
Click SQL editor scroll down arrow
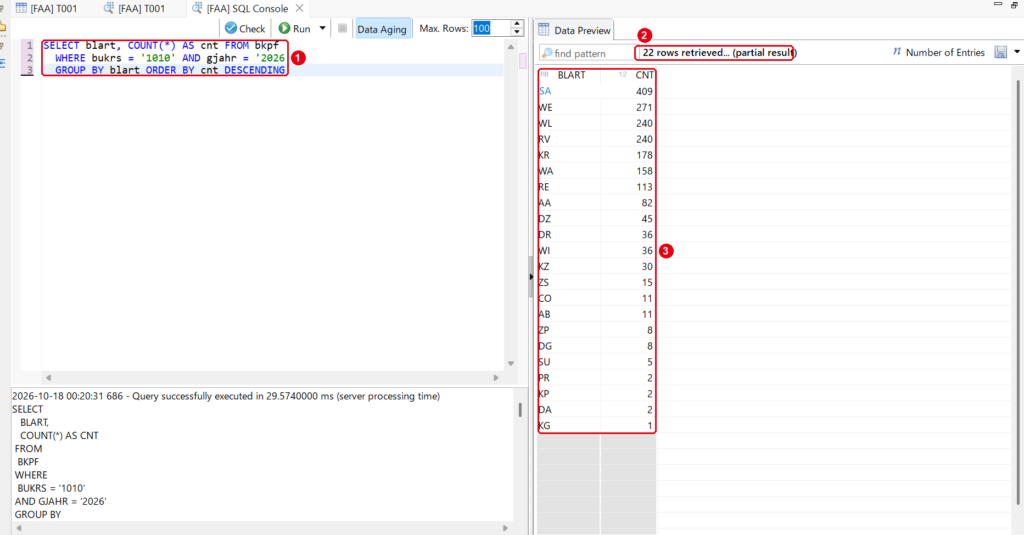tap(511, 363)
